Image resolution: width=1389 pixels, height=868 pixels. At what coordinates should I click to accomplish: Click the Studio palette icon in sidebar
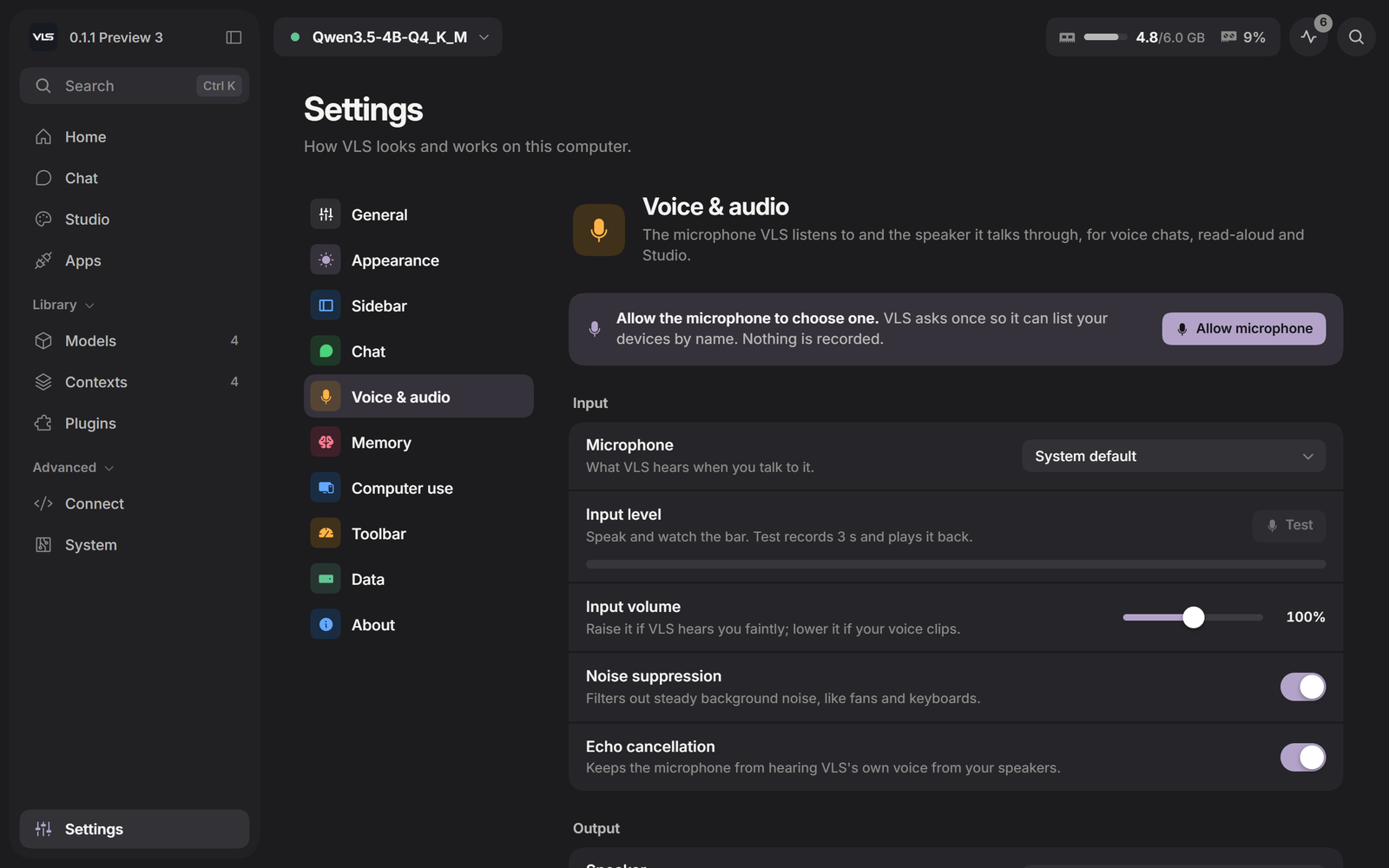43,219
